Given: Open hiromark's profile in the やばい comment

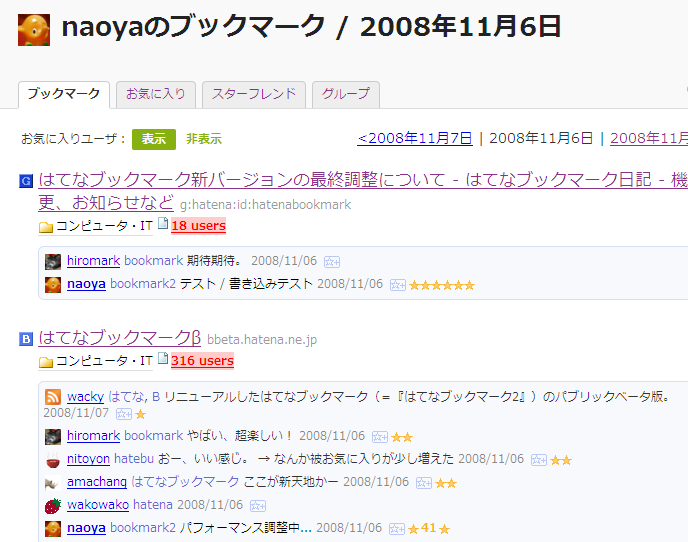Looking at the screenshot, I should pyautogui.click(x=93, y=436).
